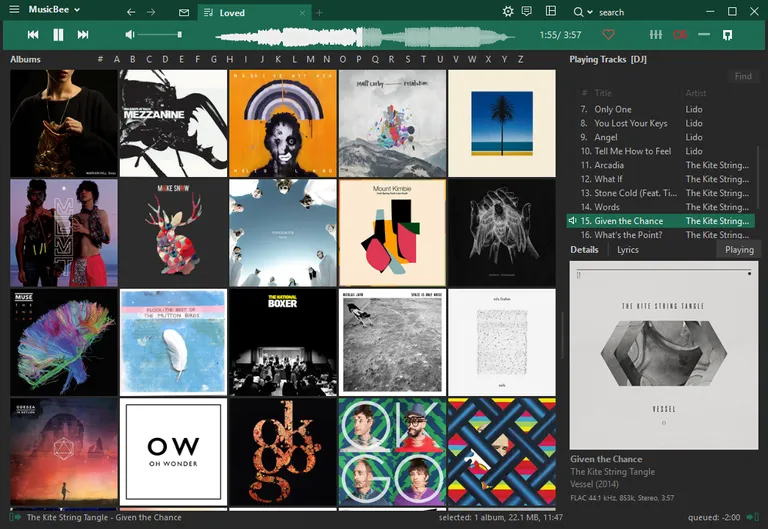This screenshot has width=768, height=529.
Task: Open the panel layout icon
Action: click(550, 12)
